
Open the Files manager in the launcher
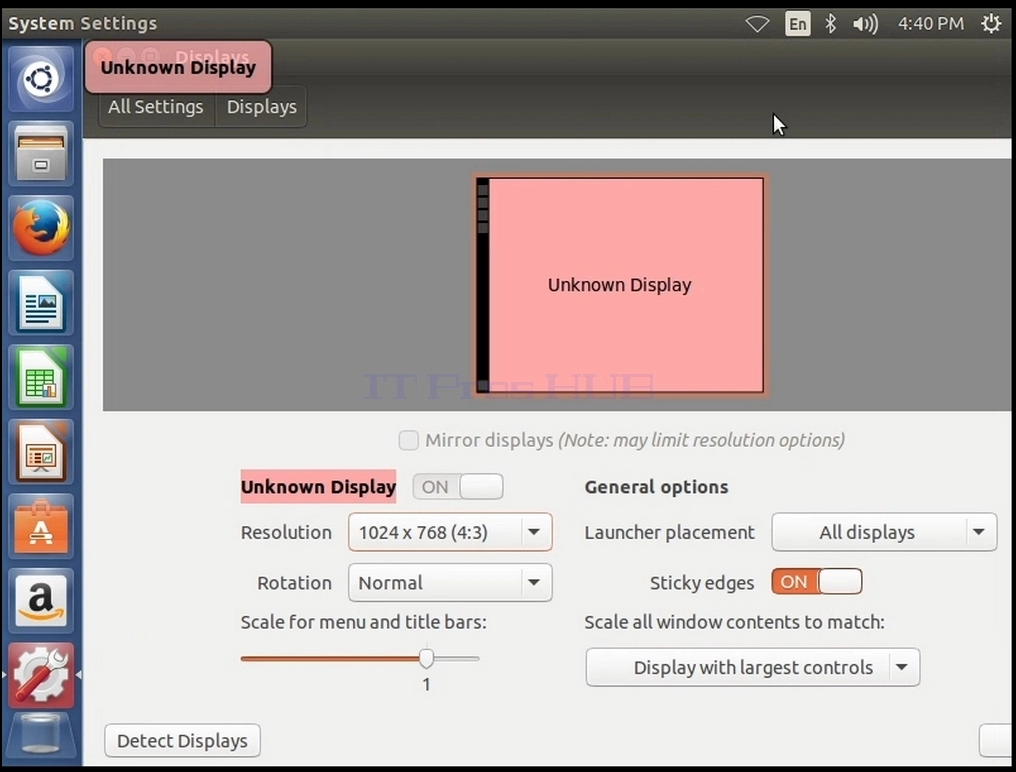(x=41, y=154)
